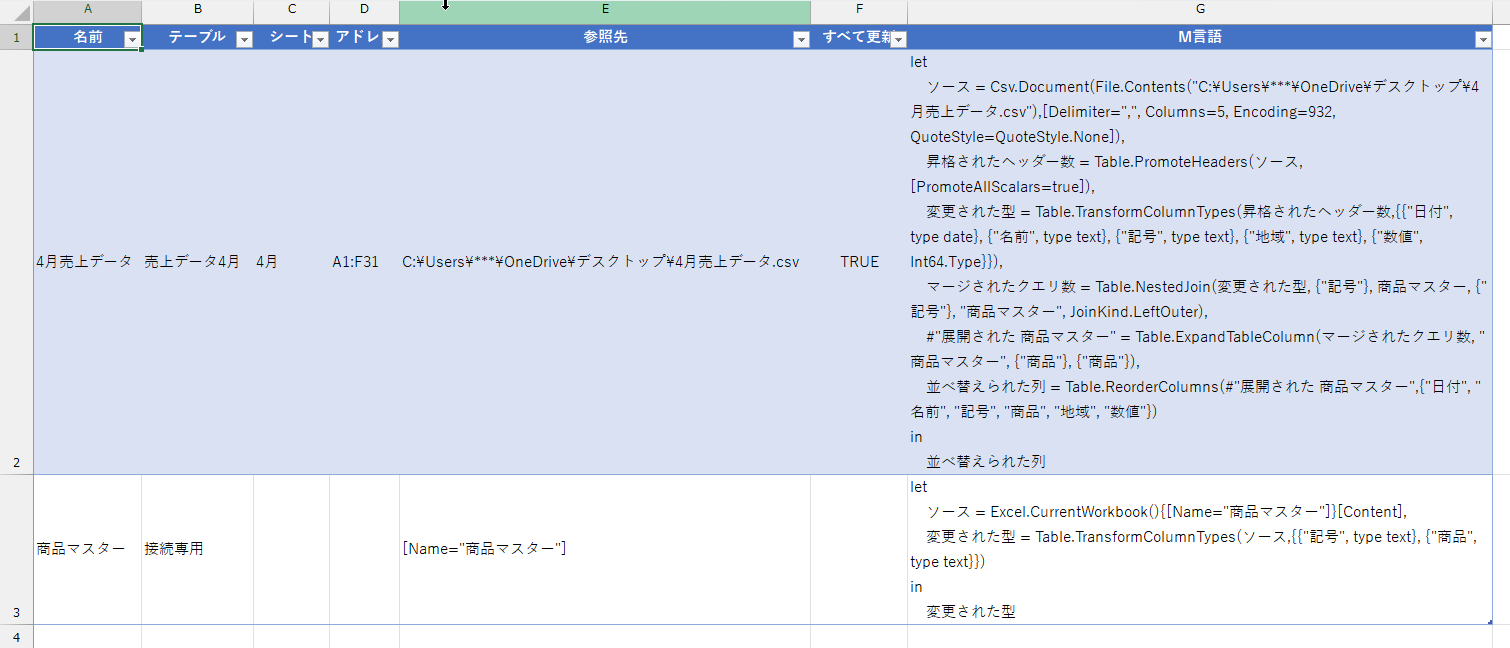Viewport: 1510px width, 648px height.
Task: Click the TRUE cell in すべて更新 column
Action: point(859,262)
